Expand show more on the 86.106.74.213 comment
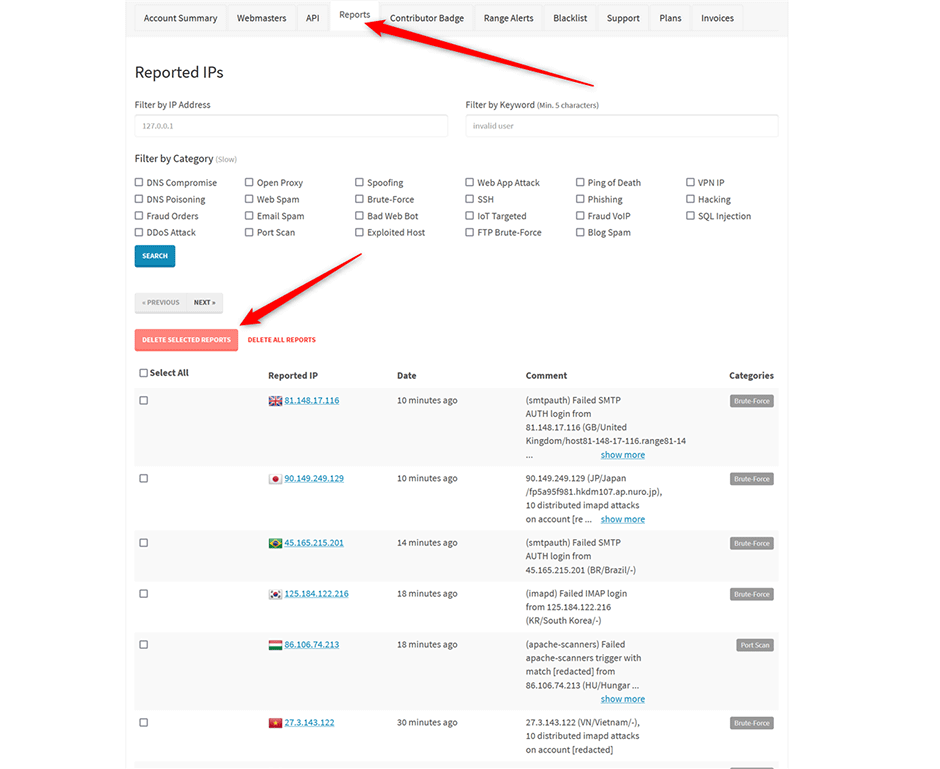 point(622,699)
